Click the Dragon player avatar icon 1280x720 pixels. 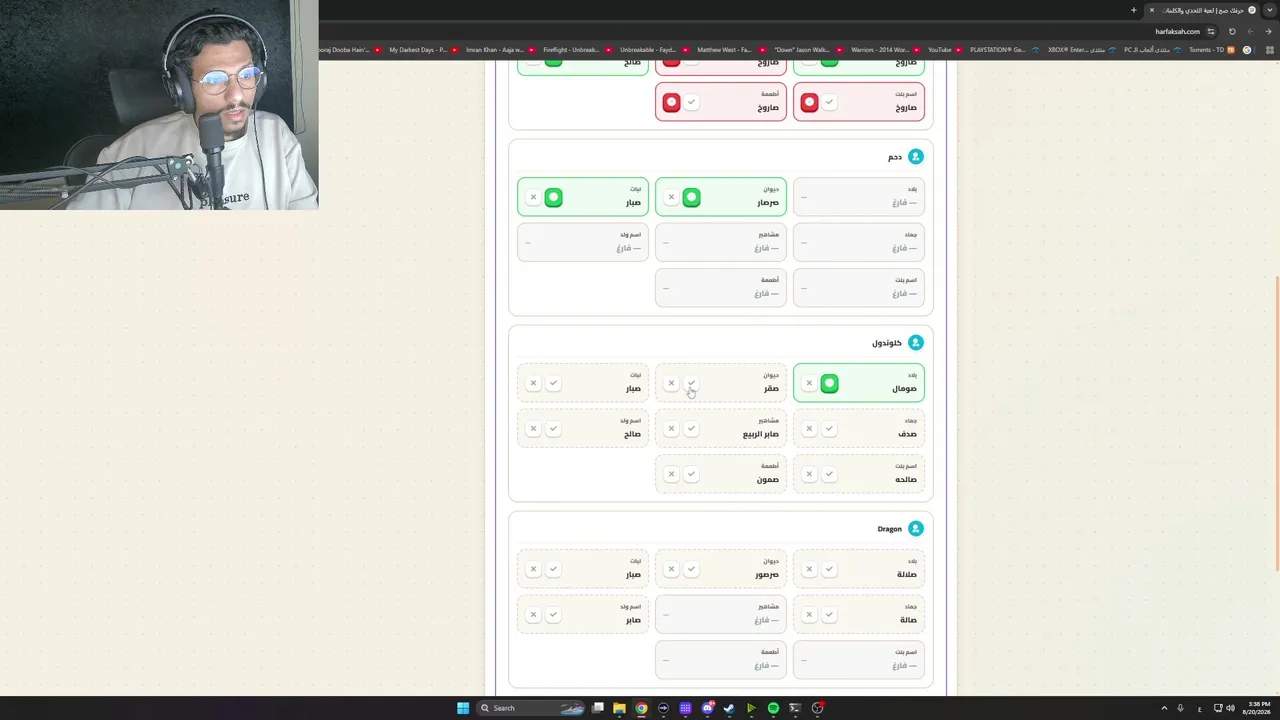[x=915, y=529]
